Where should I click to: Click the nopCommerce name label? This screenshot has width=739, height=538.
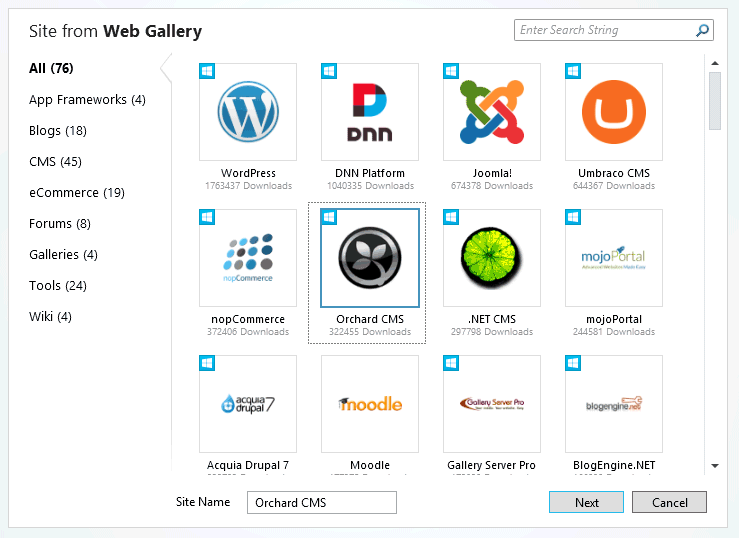[x=248, y=319]
